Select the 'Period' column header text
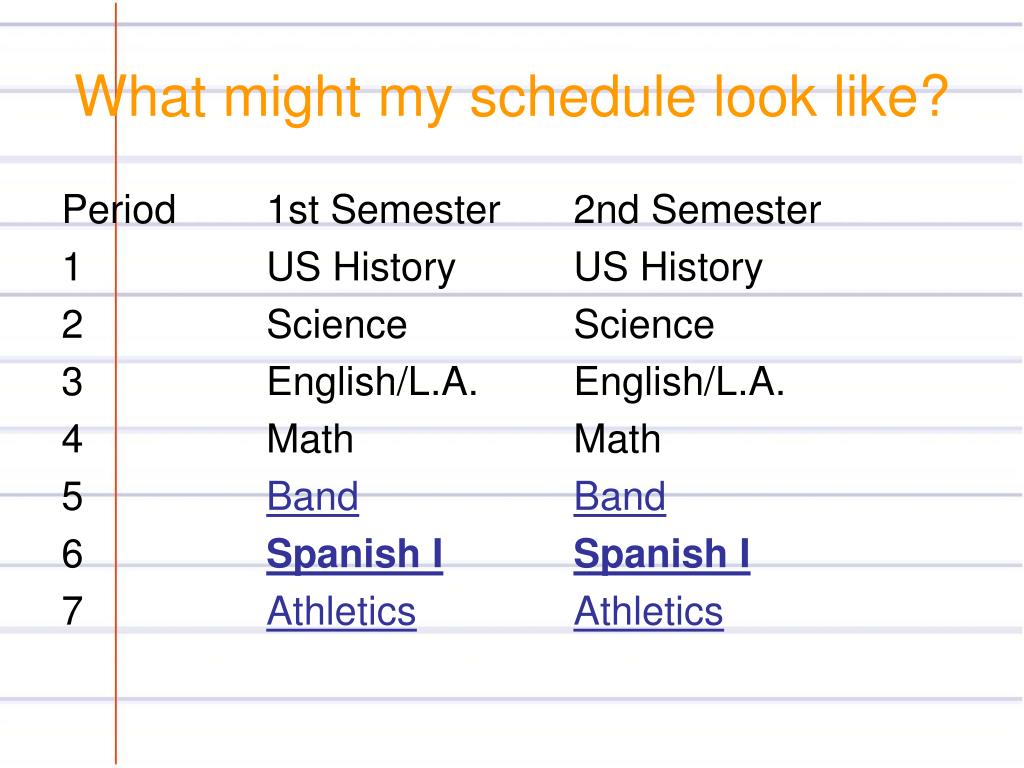1024x768 pixels. pyautogui.click(x=119, y=210)
